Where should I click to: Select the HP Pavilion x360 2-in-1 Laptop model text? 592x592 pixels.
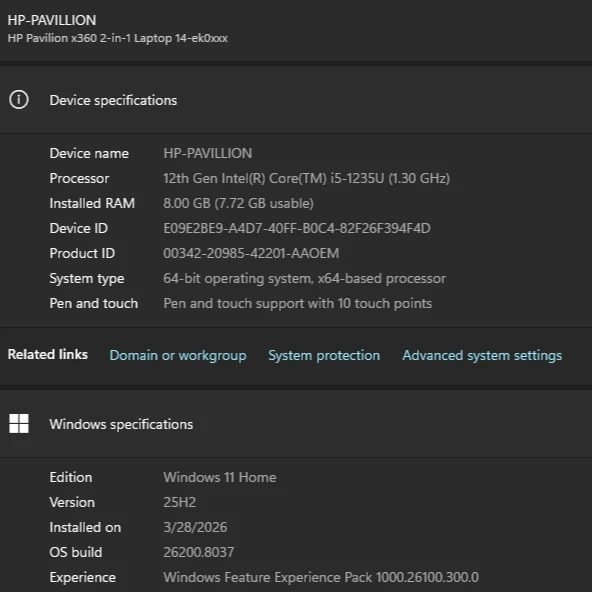[x=117, y=38]
